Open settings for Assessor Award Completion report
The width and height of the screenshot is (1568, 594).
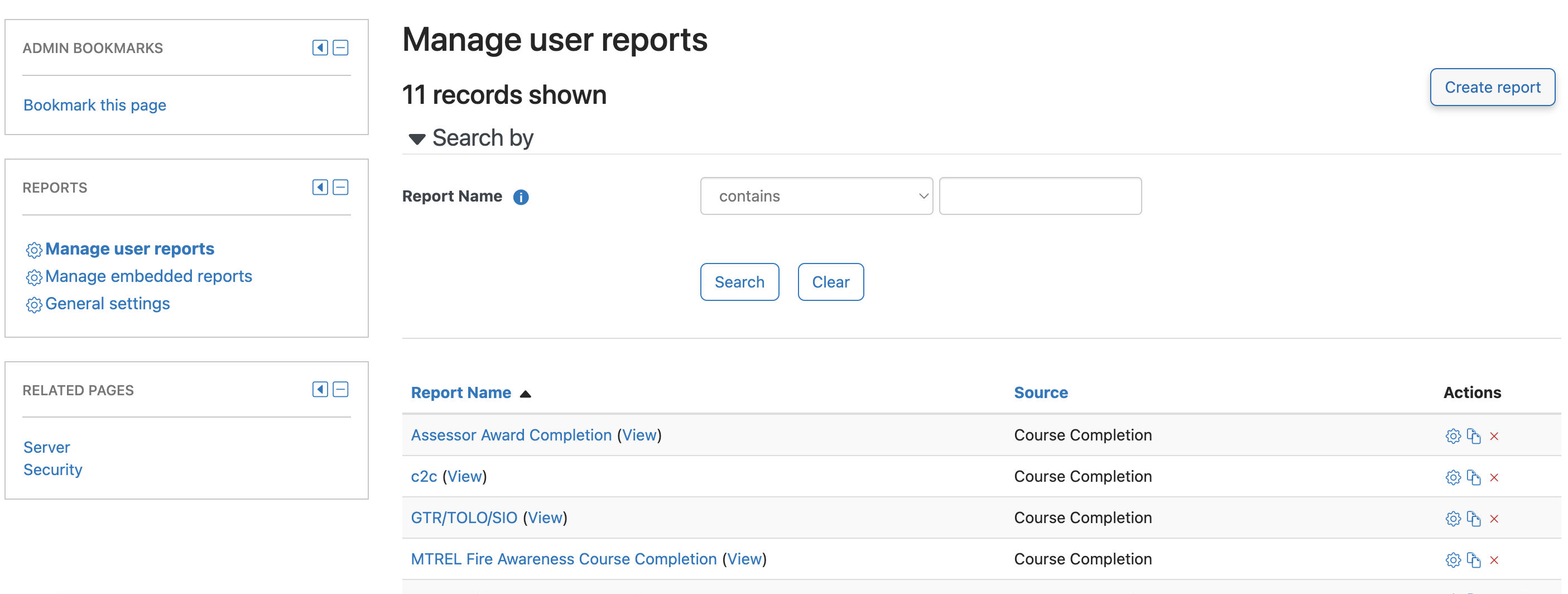[x=1453, y=436]
